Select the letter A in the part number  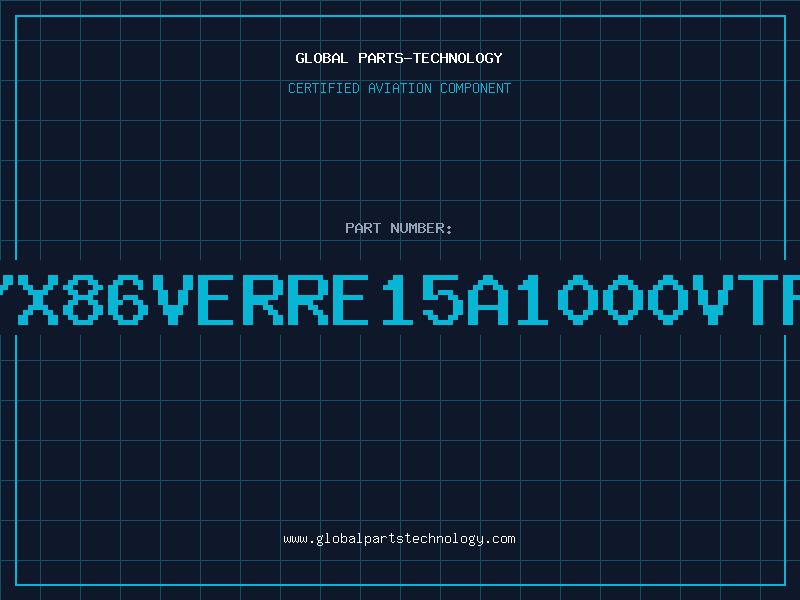488,299
